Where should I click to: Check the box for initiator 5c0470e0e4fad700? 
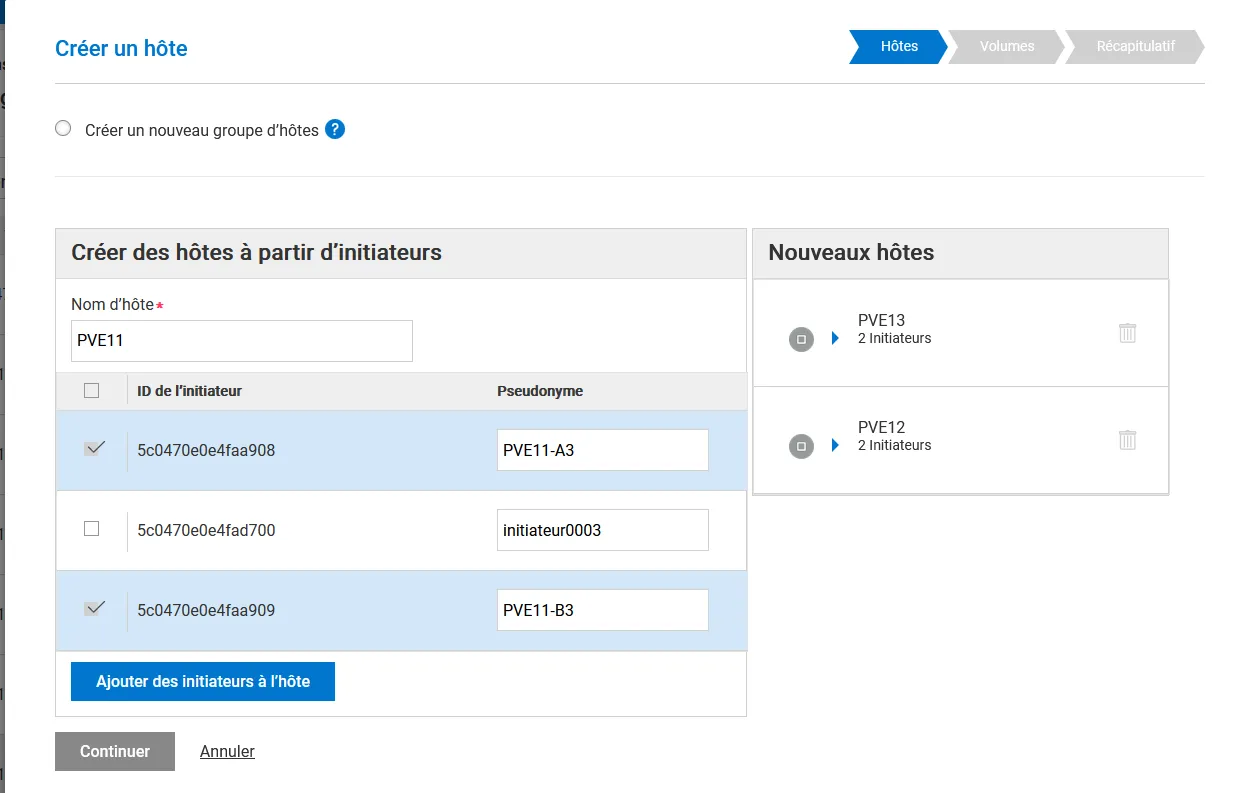92,529
